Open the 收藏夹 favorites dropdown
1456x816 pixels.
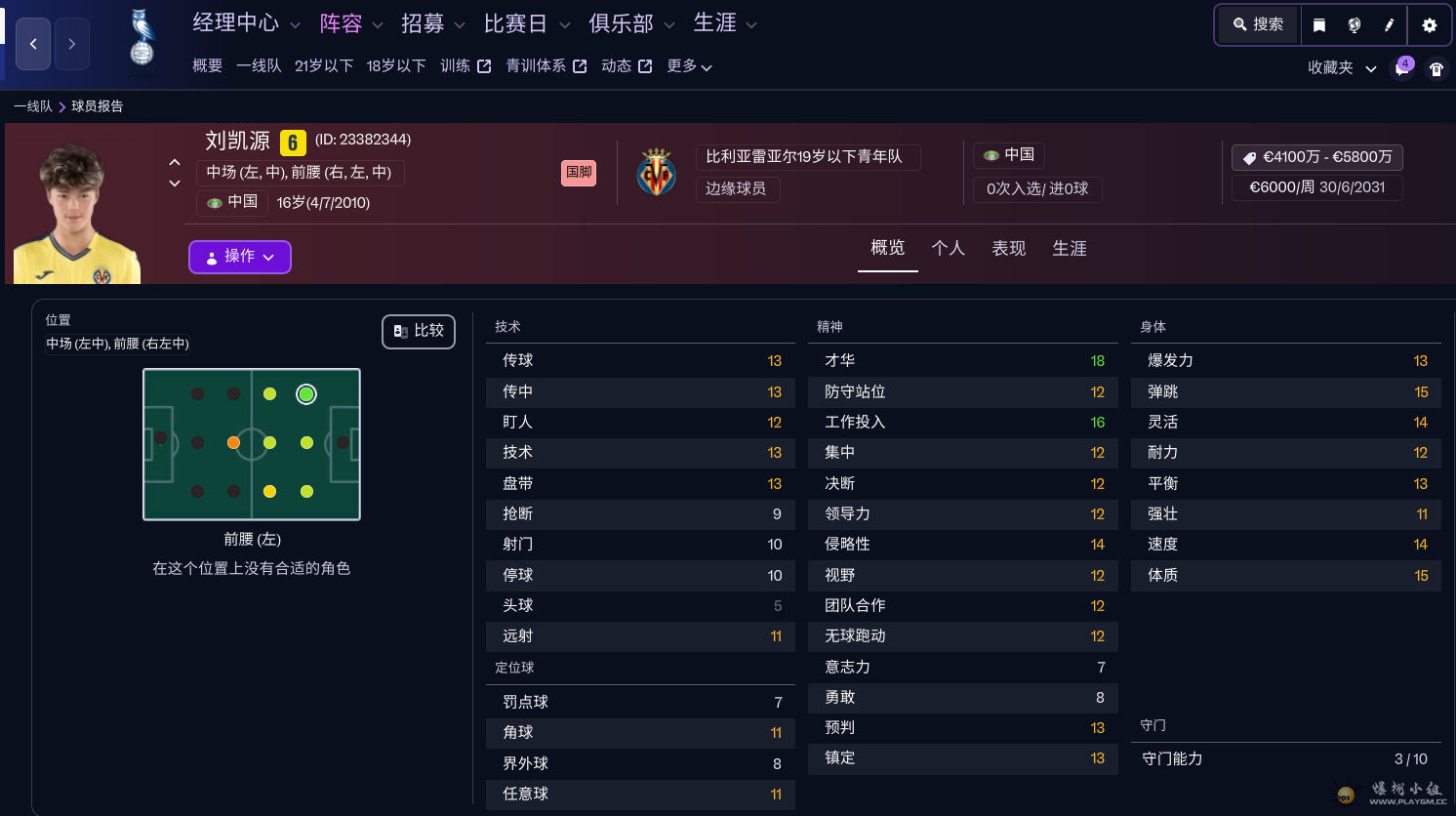click(1342, 68)
